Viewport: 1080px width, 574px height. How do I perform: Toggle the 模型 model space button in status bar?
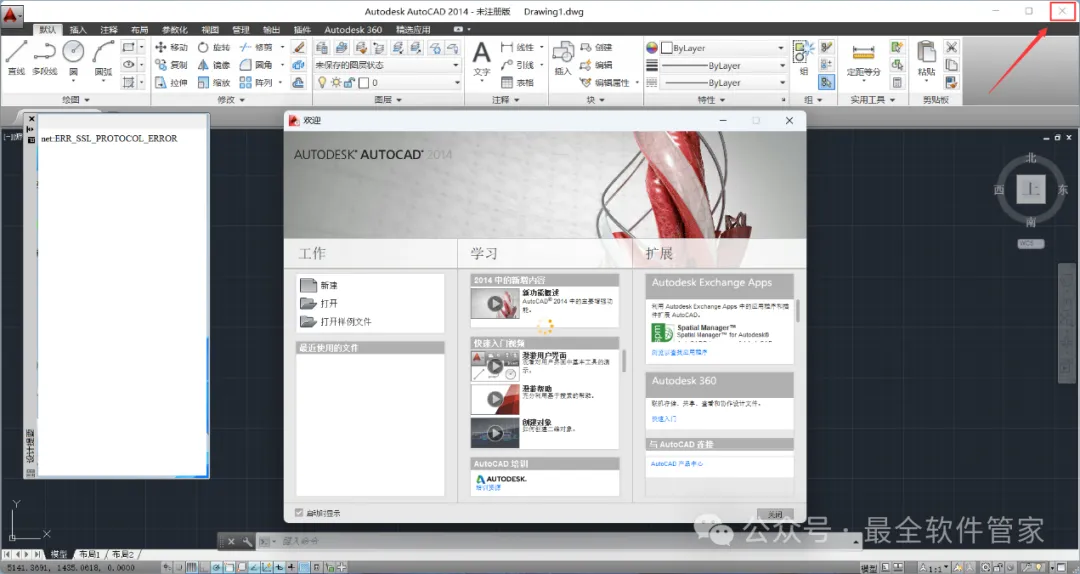869,568
